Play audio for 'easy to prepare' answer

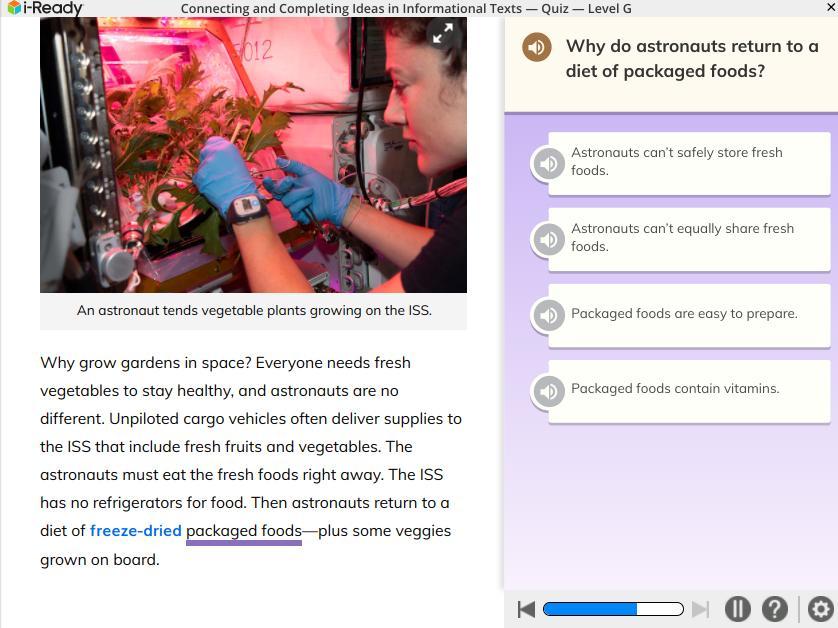[x=548, y=315]
